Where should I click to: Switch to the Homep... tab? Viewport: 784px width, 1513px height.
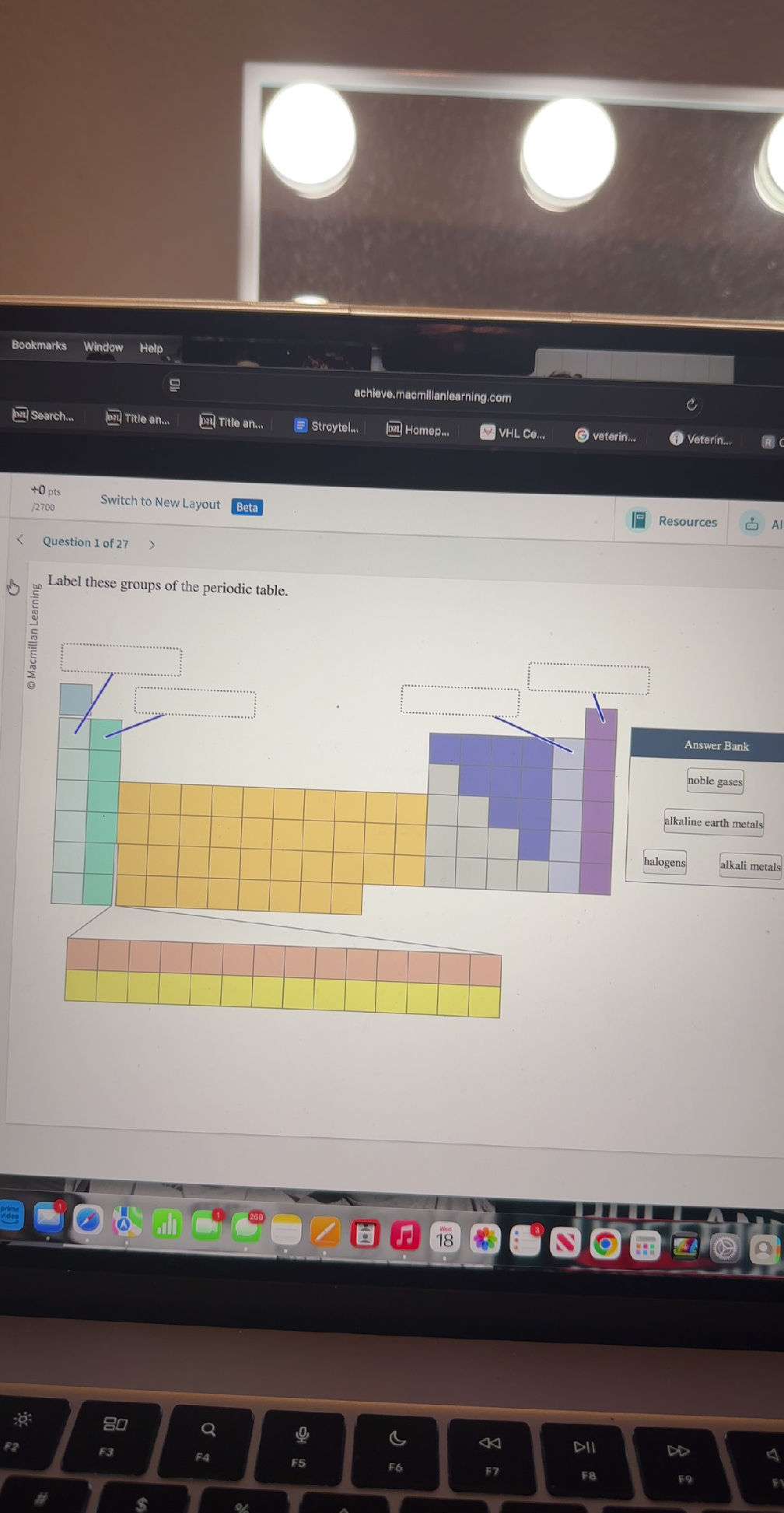coord(418,430)
